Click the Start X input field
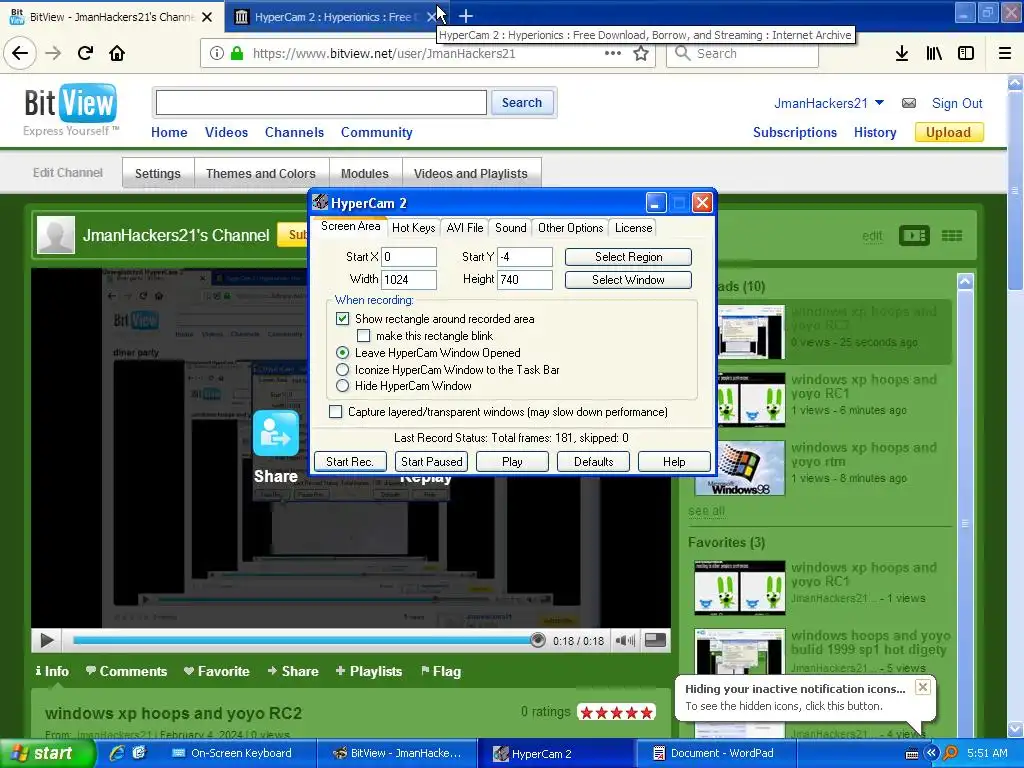This screenshot has width=1024, height=768. point(409,257)
